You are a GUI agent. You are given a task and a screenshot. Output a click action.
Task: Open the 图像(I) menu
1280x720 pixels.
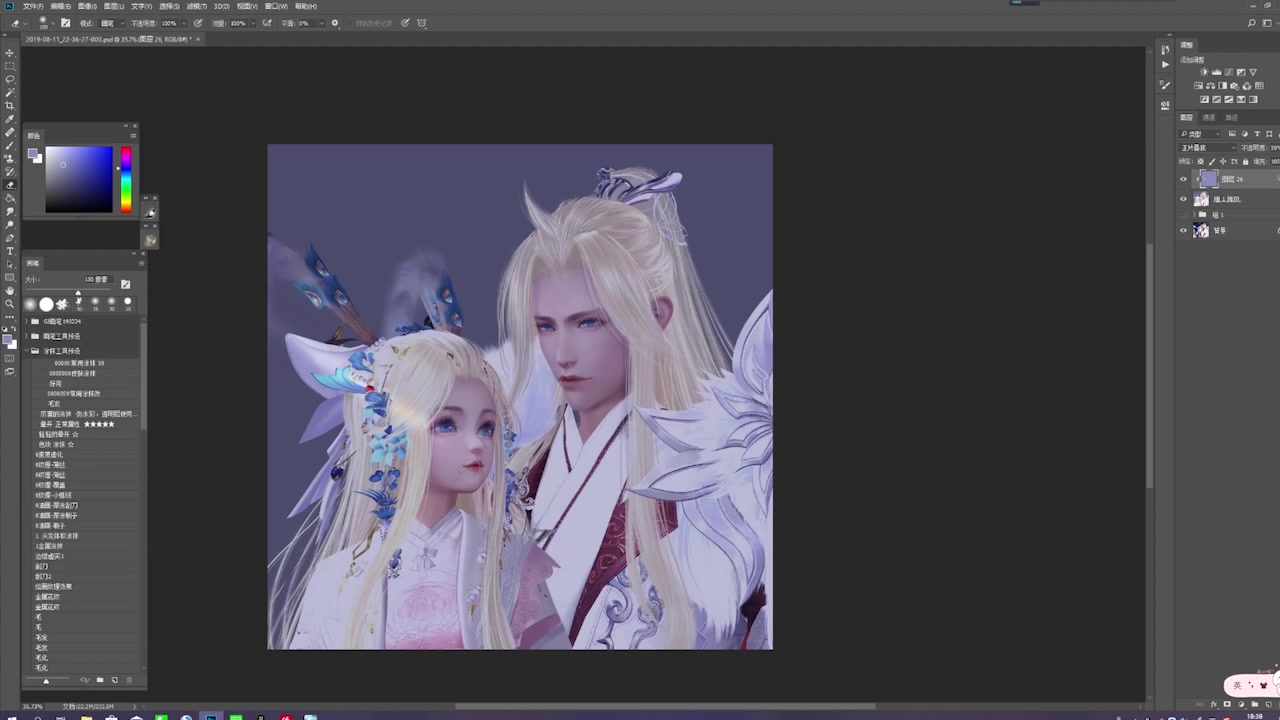click(87, 6)
